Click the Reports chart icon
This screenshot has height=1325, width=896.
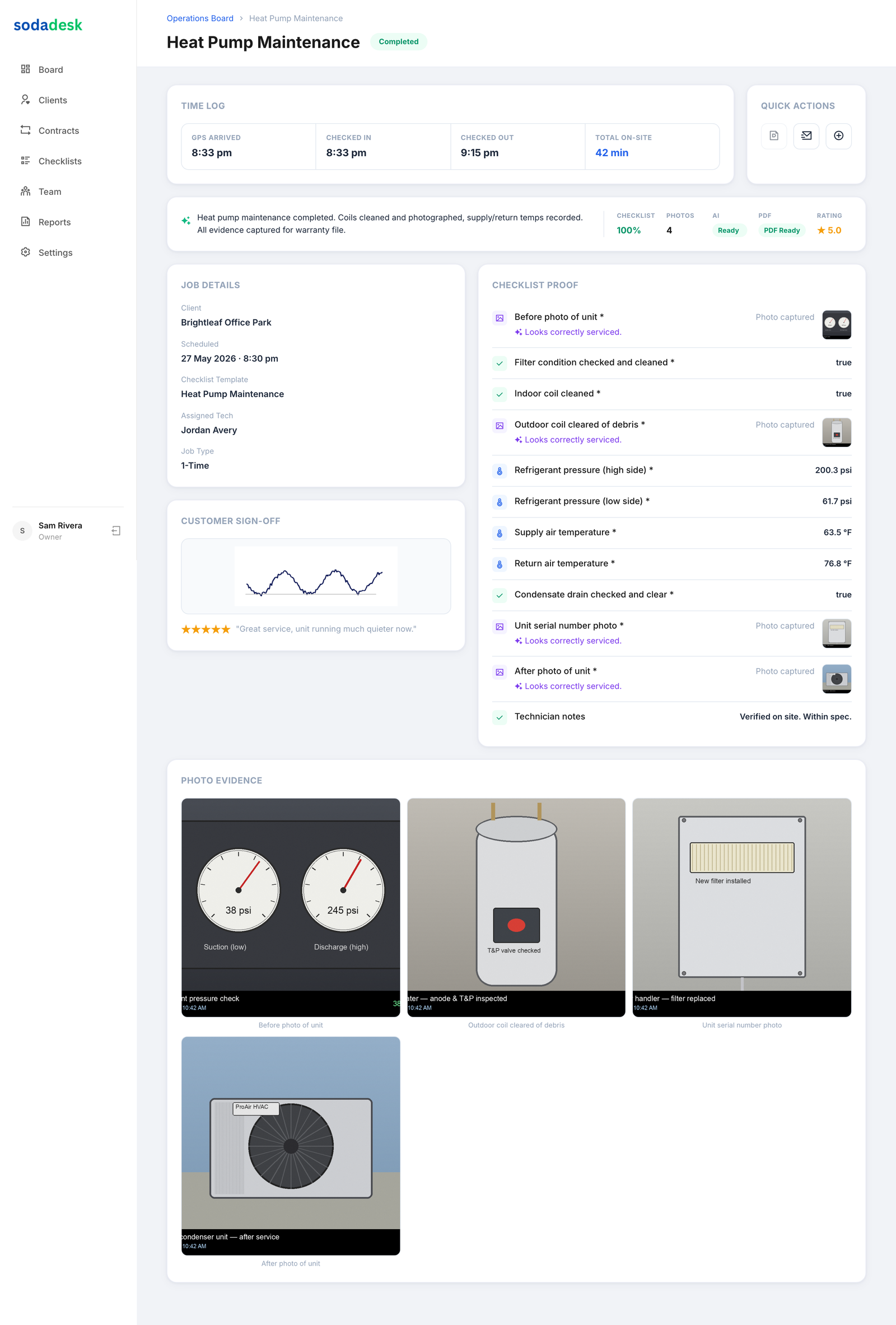pyautogui.click(x=26, y=222)
